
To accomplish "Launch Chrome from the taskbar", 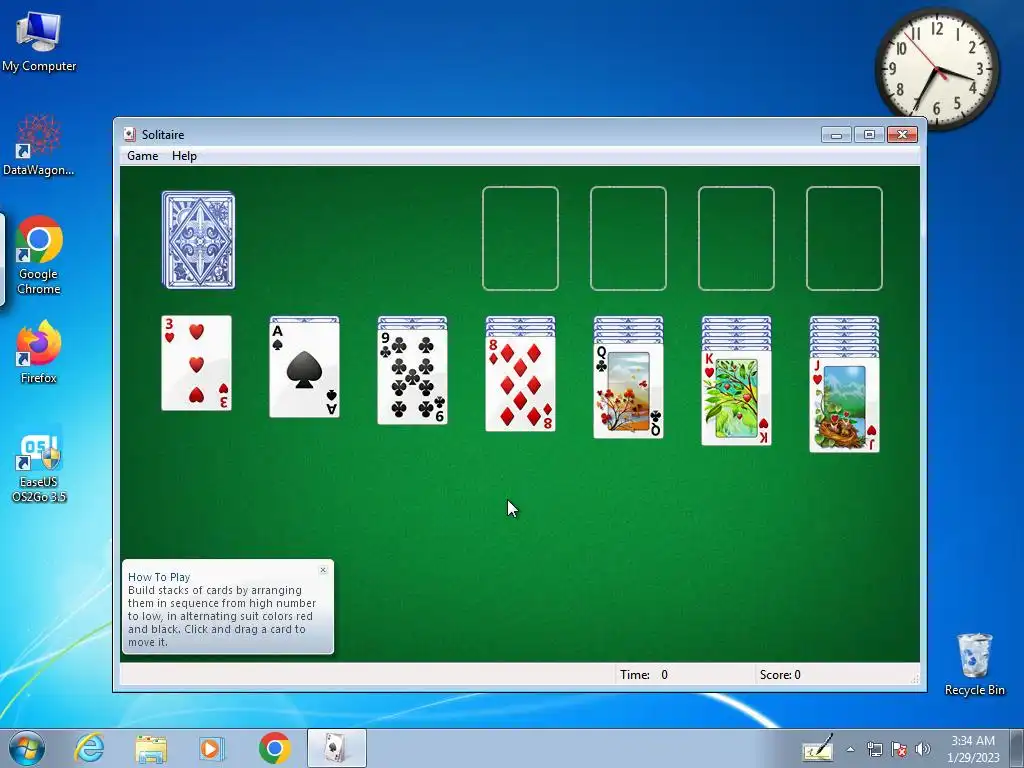I will click(274, 748).
